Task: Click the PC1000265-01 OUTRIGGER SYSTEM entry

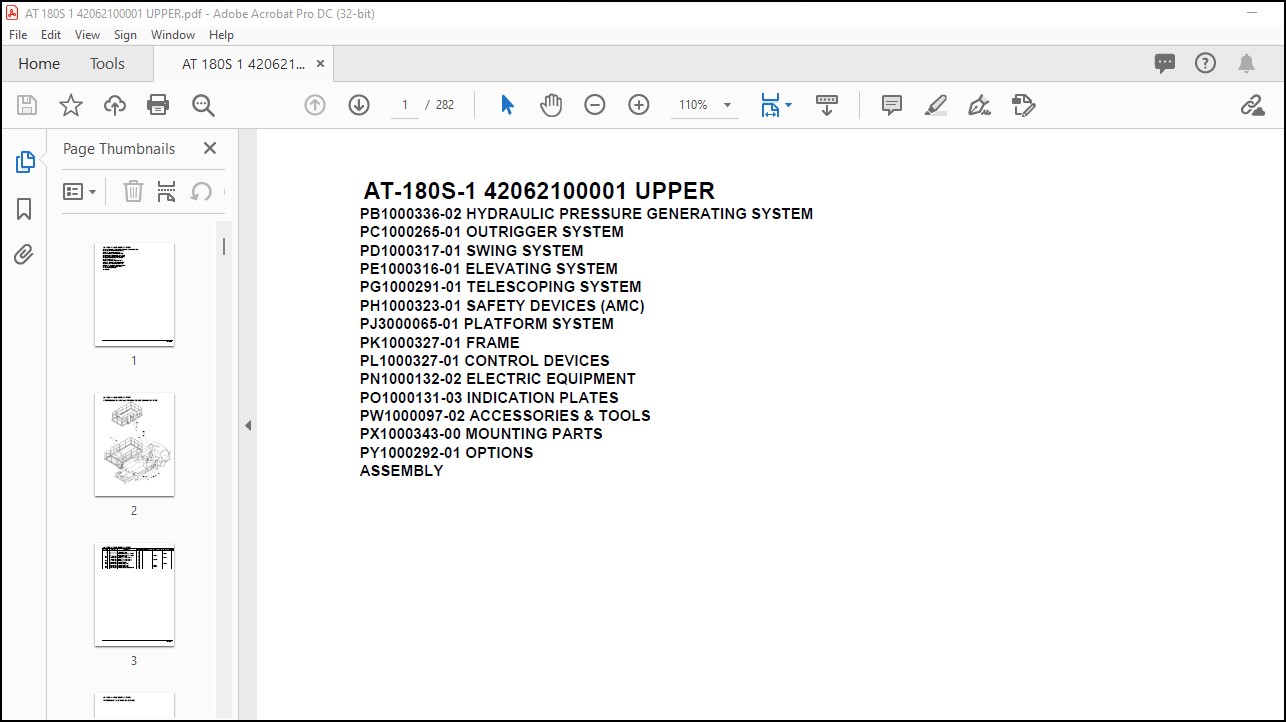Action: point(492,232)
